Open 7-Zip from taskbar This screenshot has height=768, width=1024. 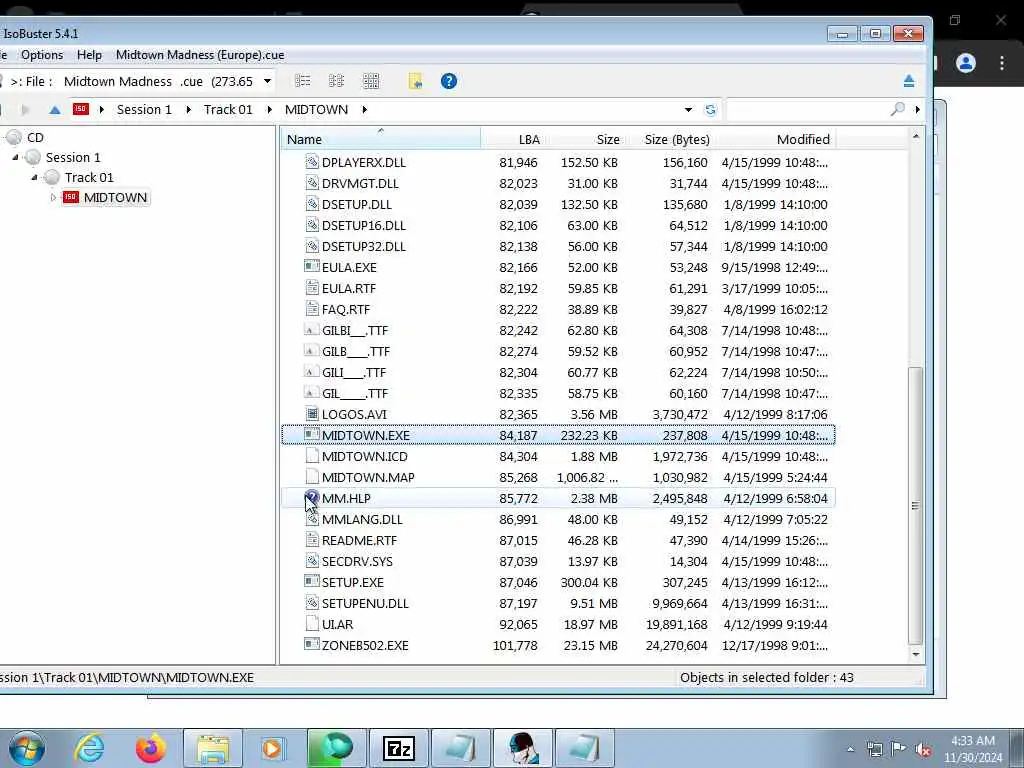click(x=398, y=748)
